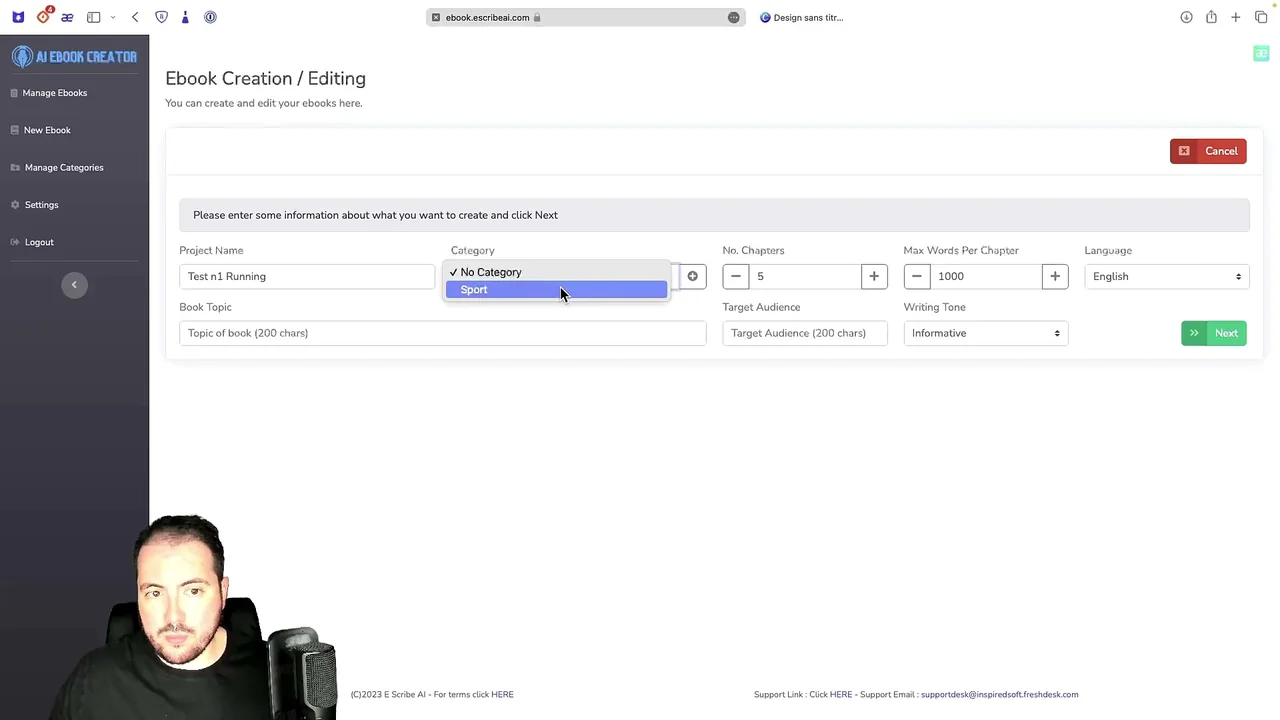This screenshot has height=720, width=1280.
Task: Click the Logout sidebar icon
Action: coord(14,242)
